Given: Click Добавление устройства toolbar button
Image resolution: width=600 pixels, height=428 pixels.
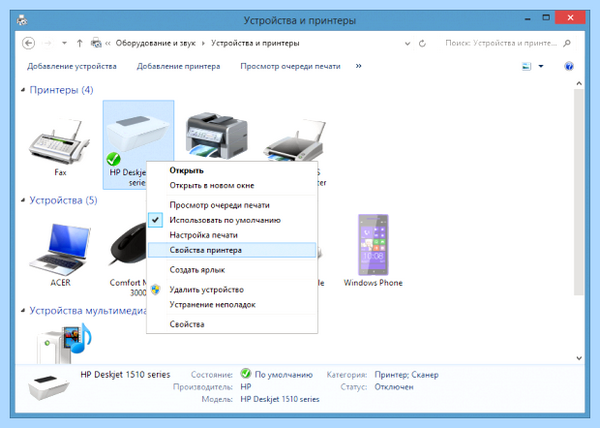Looking at the screenshot, I should coord(72,66).
